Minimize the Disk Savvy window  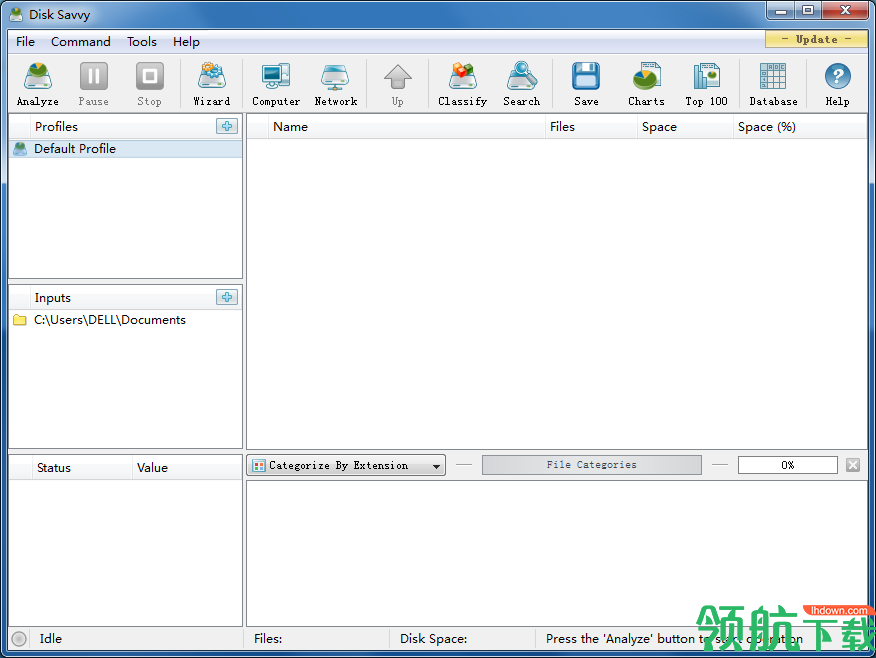tap(781, 11)
